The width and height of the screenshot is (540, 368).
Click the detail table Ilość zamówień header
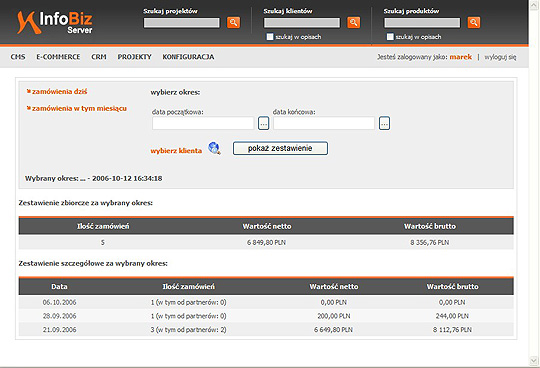click(x=188, y=286)
